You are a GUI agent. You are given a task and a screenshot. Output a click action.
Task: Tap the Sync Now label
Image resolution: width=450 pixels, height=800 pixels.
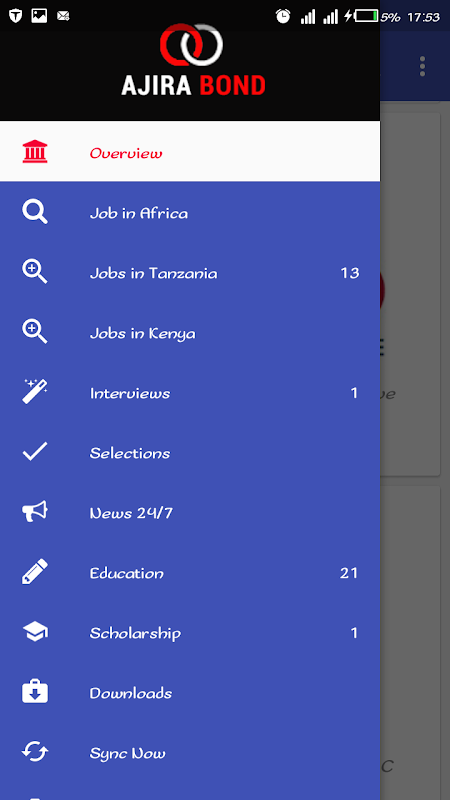(128, 753)
